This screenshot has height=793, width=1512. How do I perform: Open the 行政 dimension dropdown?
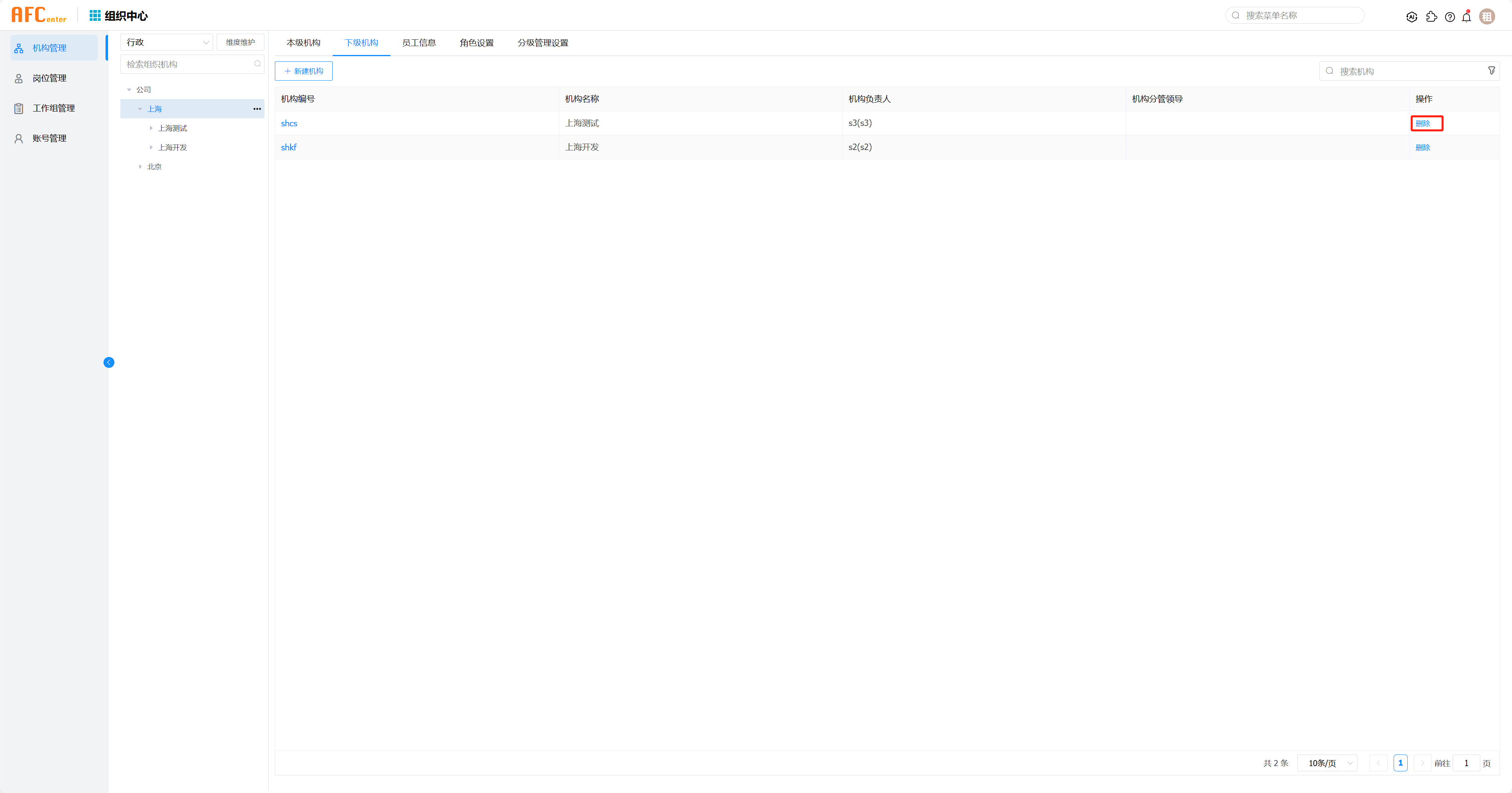(x=167, y=42)
